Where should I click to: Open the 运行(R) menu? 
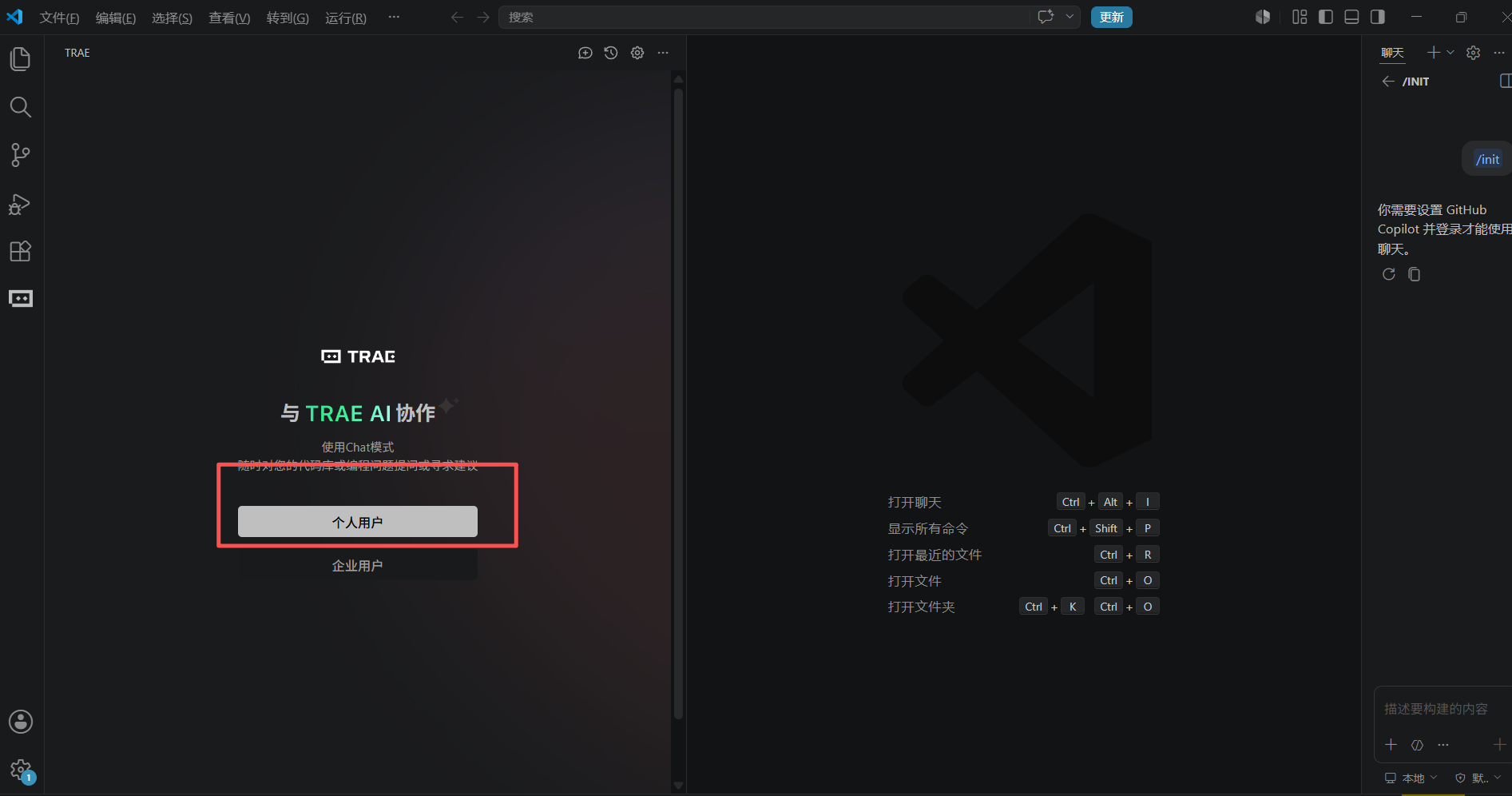346,18
